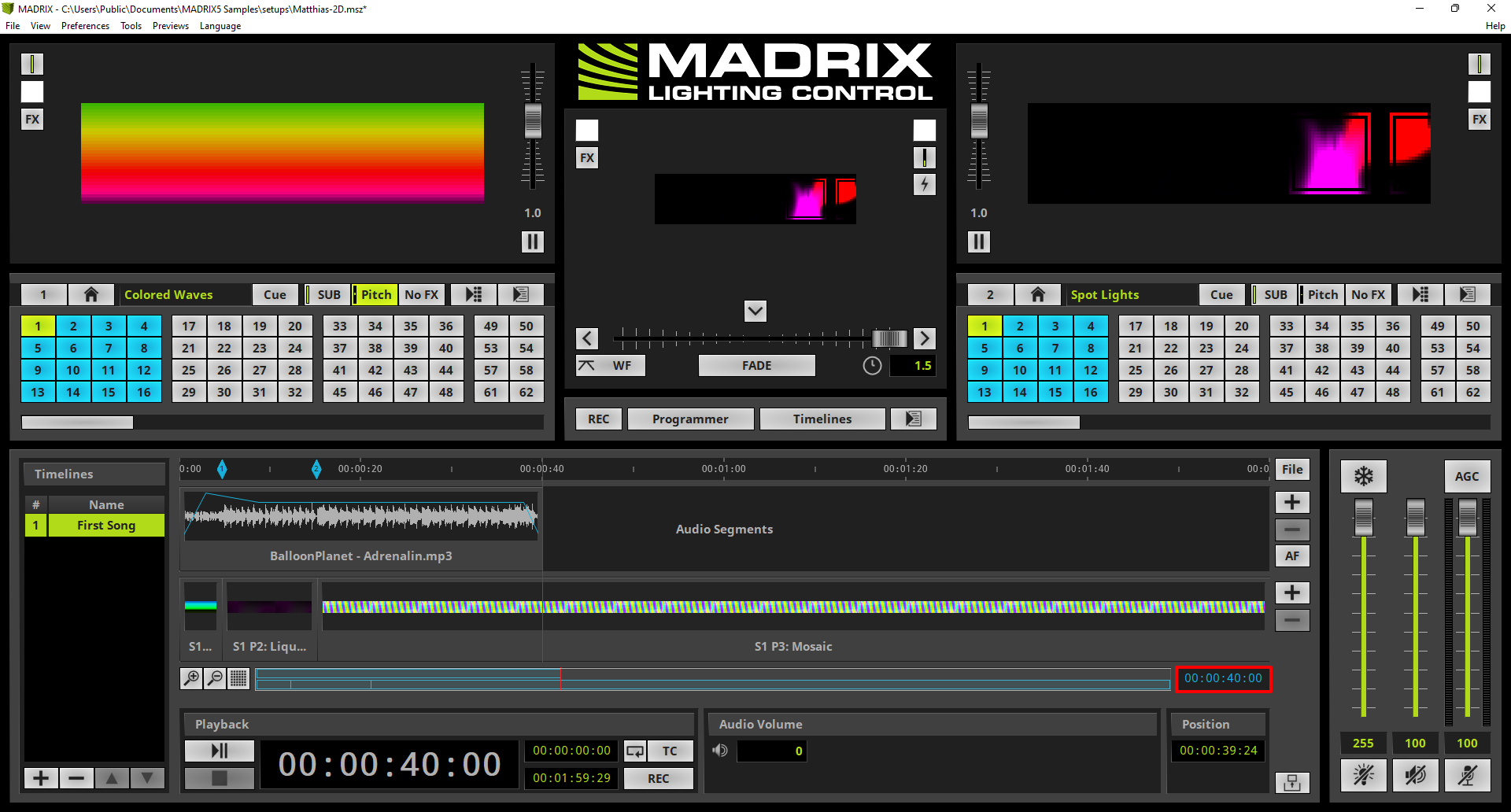Open the No FX dropdown on right deck
The width and height of the screenshot is (1511, 812).
[x=1369, y=294]
